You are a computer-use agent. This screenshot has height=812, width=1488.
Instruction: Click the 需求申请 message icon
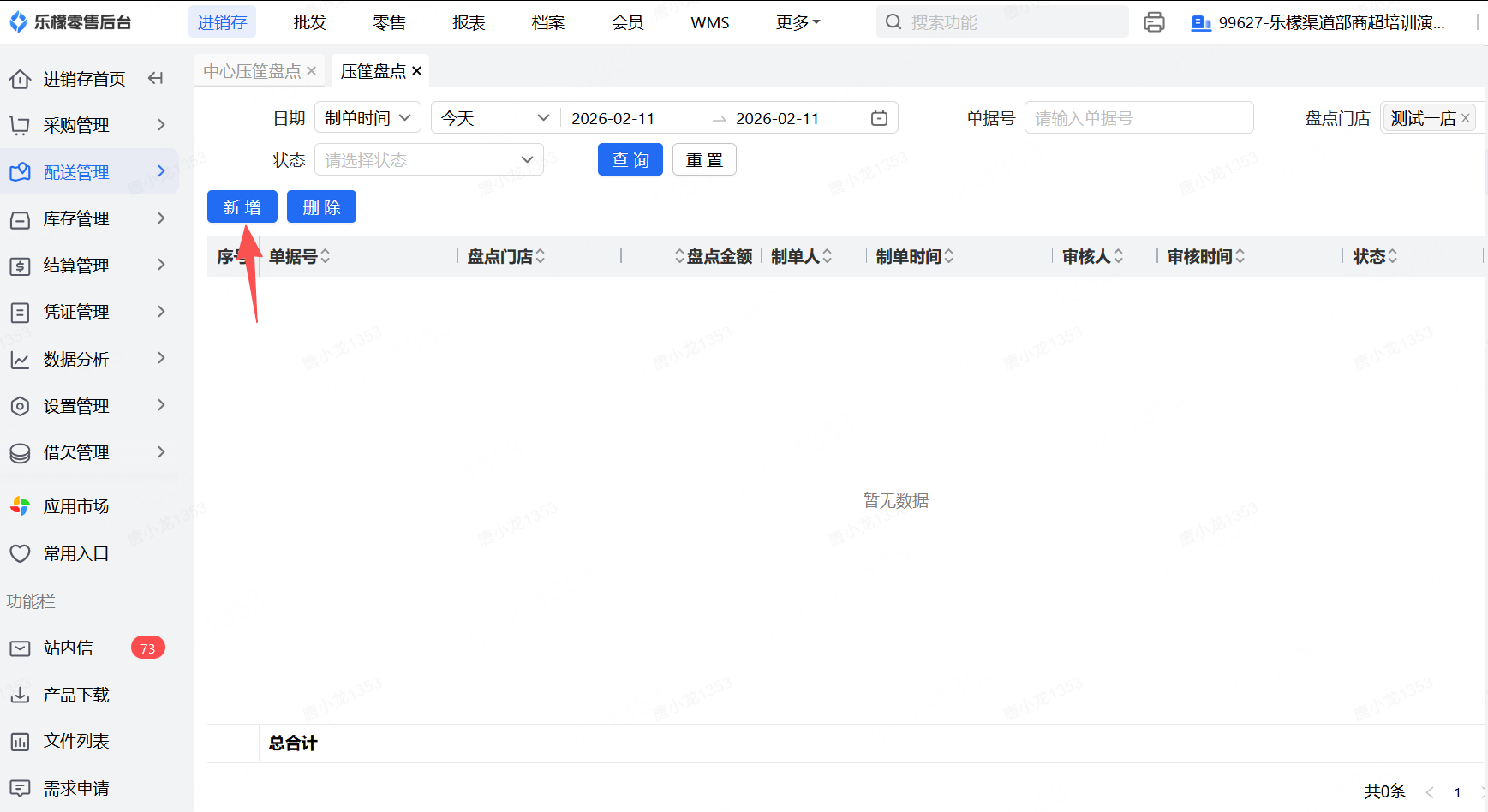20,788
